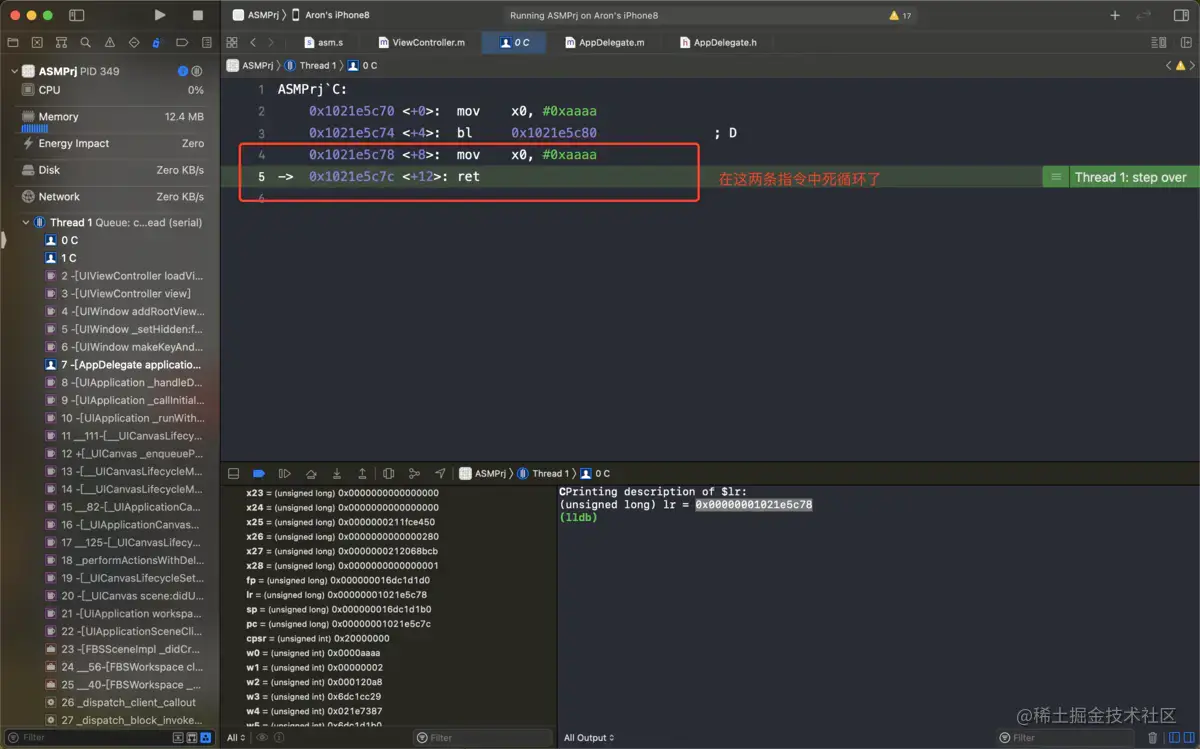The image size is (1200, 749).
Task: Switch to the asm.s tab
Action: pyautogui.click(x=323, y=43)
